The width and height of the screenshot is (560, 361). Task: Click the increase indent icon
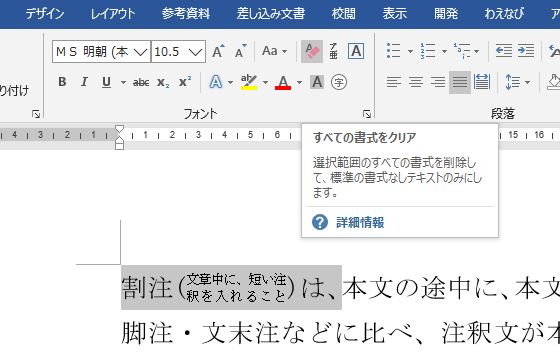click(526, 51)
